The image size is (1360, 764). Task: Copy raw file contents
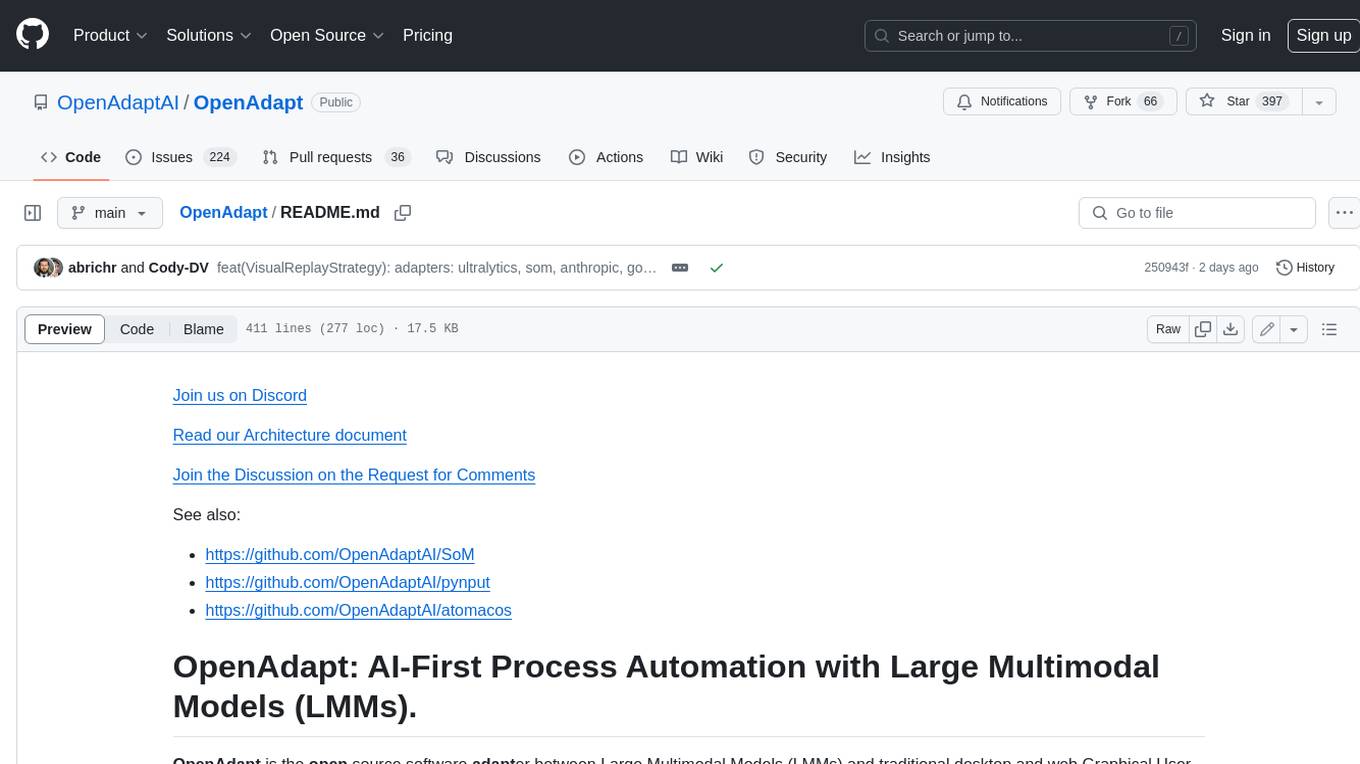[x=1203, y=329]
